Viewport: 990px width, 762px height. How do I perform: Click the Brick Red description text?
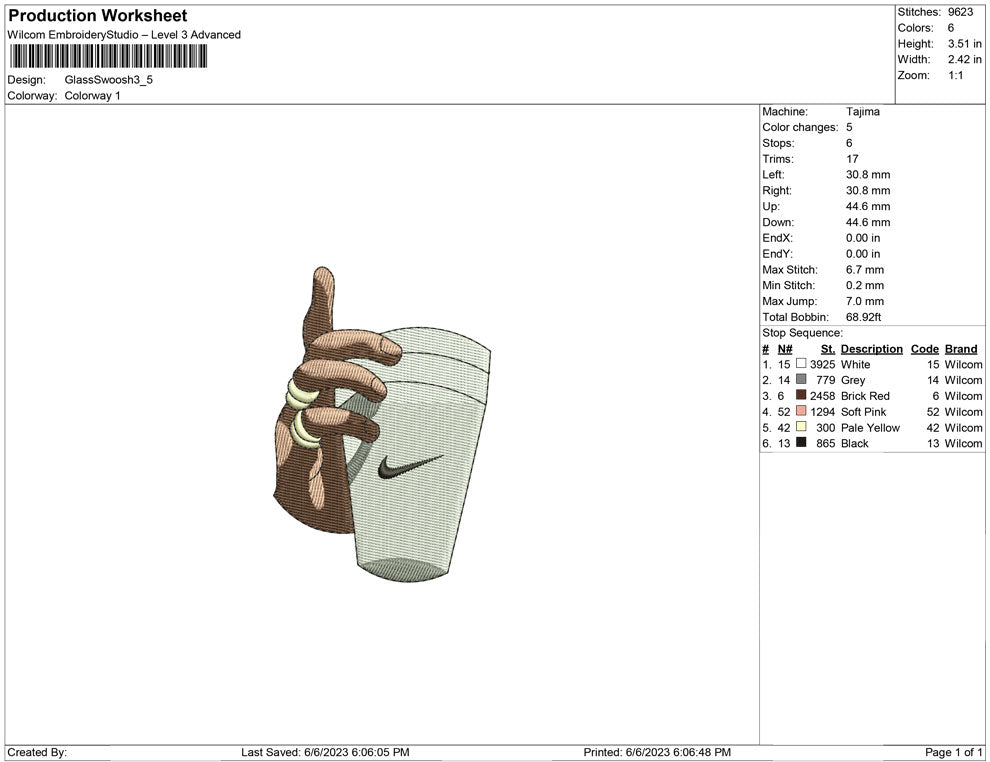(865, 396)
